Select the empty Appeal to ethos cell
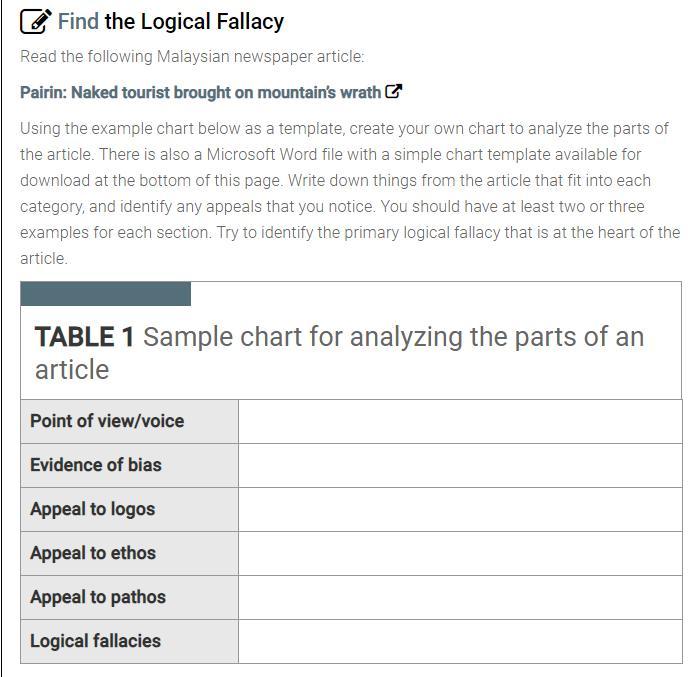Viewport: 695px width, 677px height. point(460,553)
